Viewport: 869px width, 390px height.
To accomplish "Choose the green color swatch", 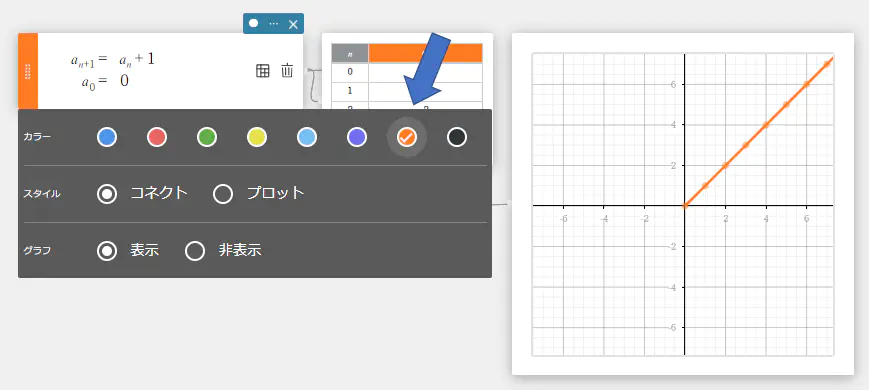I will 207,137.
